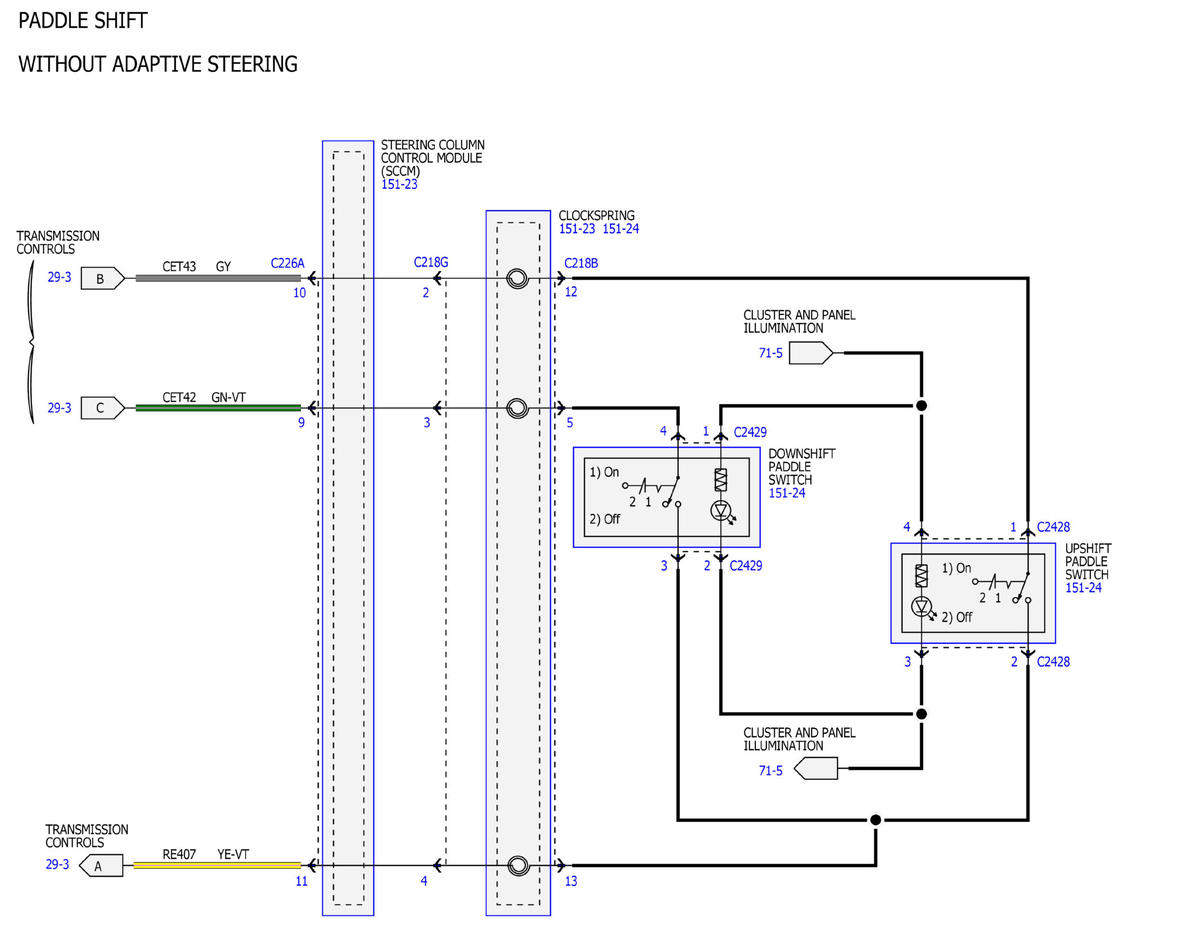Click the C218B connector link

point(581,263)
